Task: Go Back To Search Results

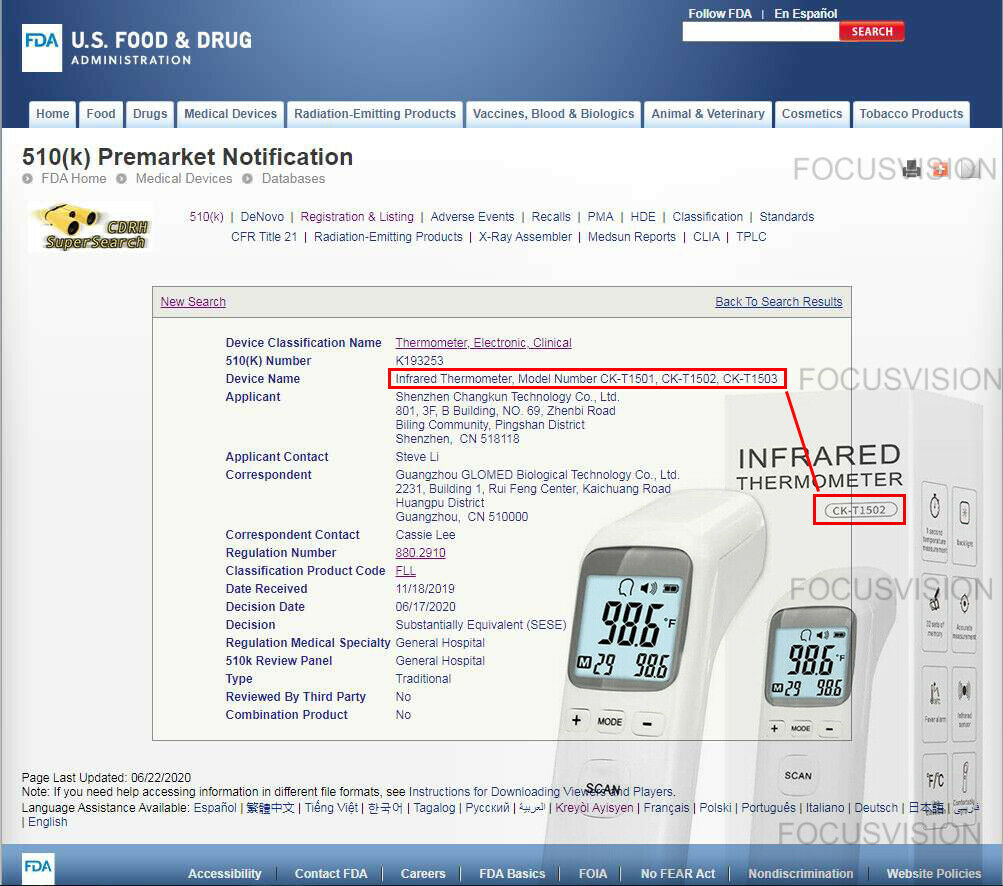Action: pos(778,302)
